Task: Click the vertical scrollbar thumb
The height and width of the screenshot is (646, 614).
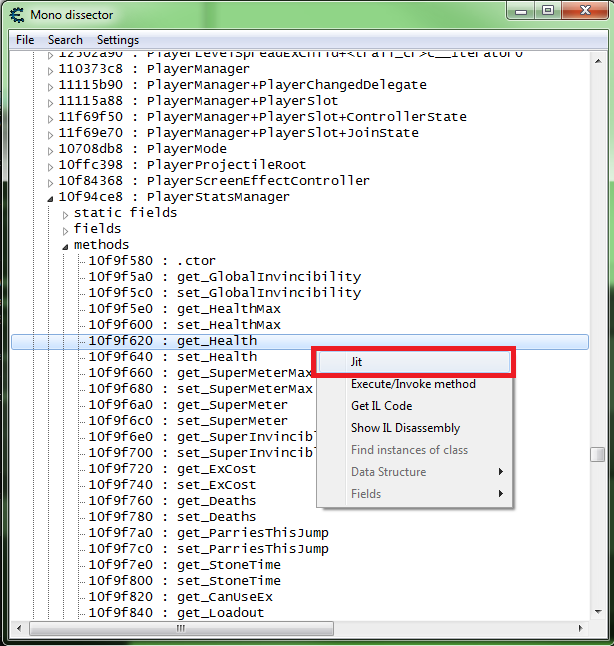Action: click(x=598, y=455)
